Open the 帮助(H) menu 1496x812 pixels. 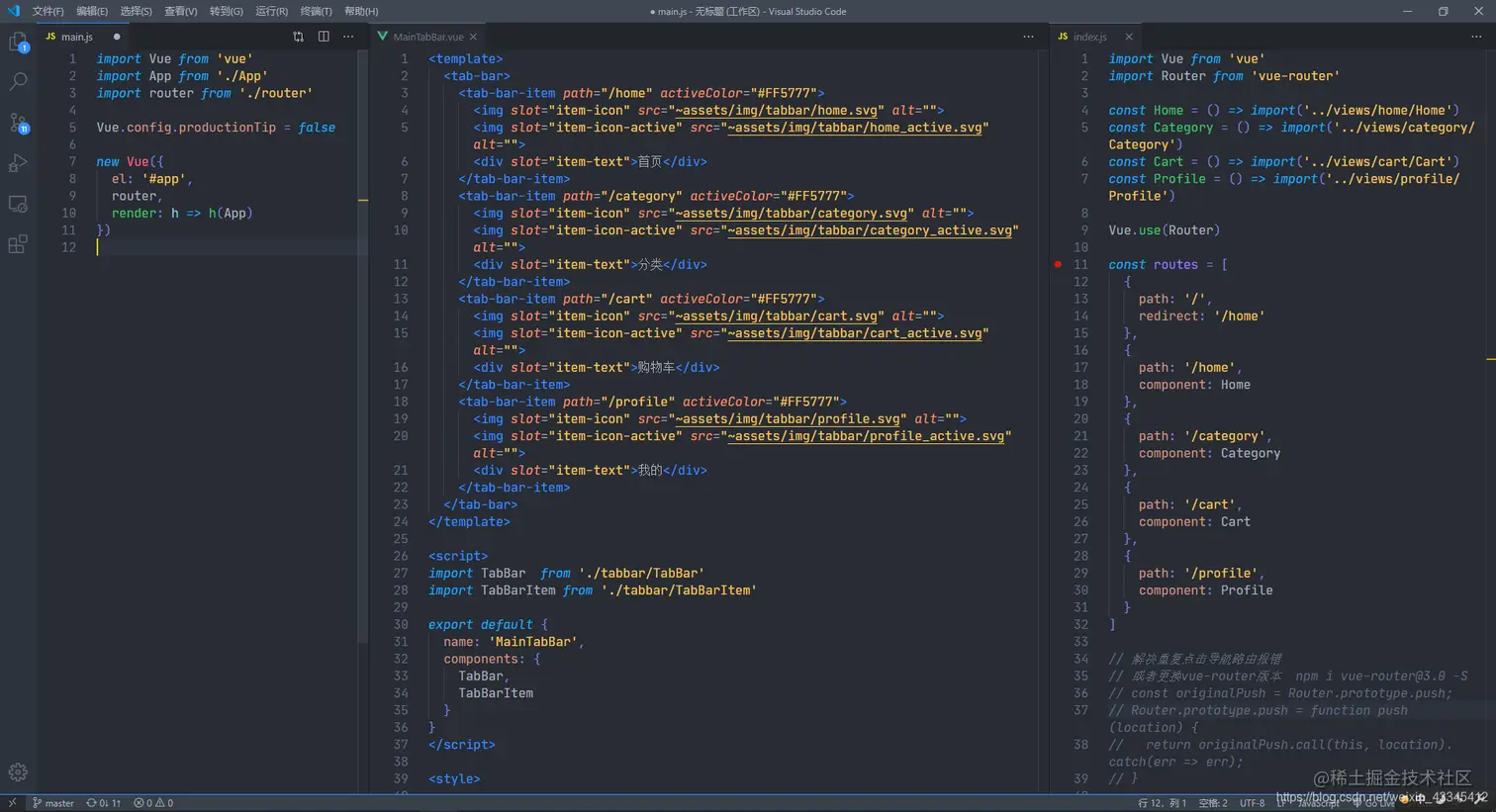coord(361,11)
